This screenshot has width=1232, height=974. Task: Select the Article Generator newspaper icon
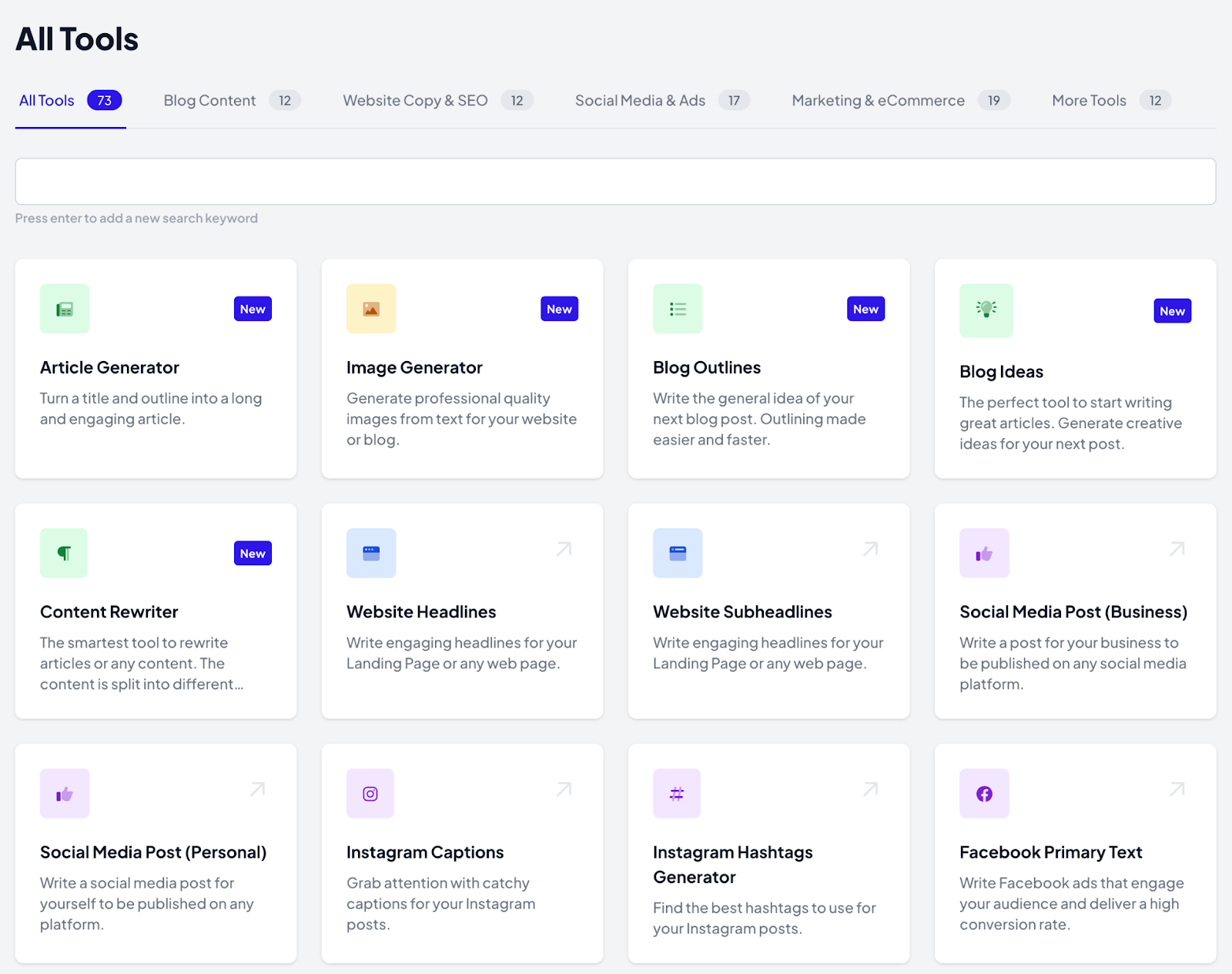click(65, 308)
